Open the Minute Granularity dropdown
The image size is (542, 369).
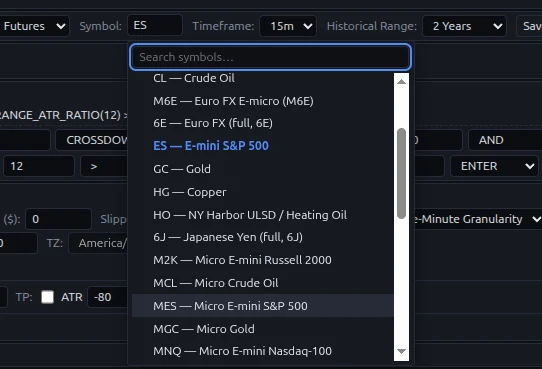tap(477, 219)
